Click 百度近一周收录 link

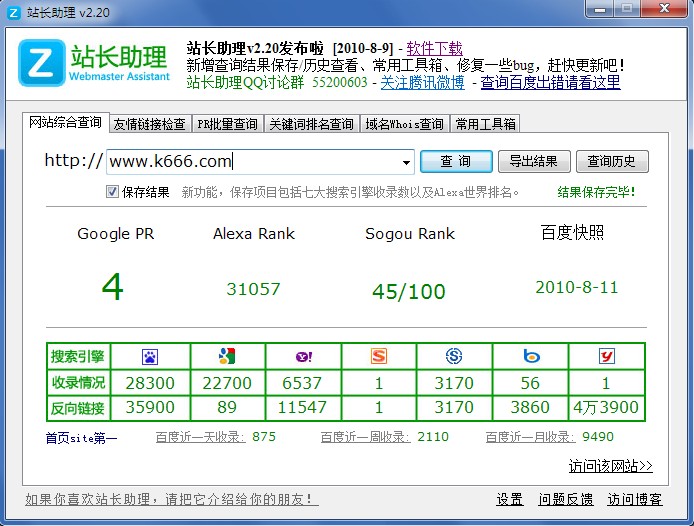365,437
